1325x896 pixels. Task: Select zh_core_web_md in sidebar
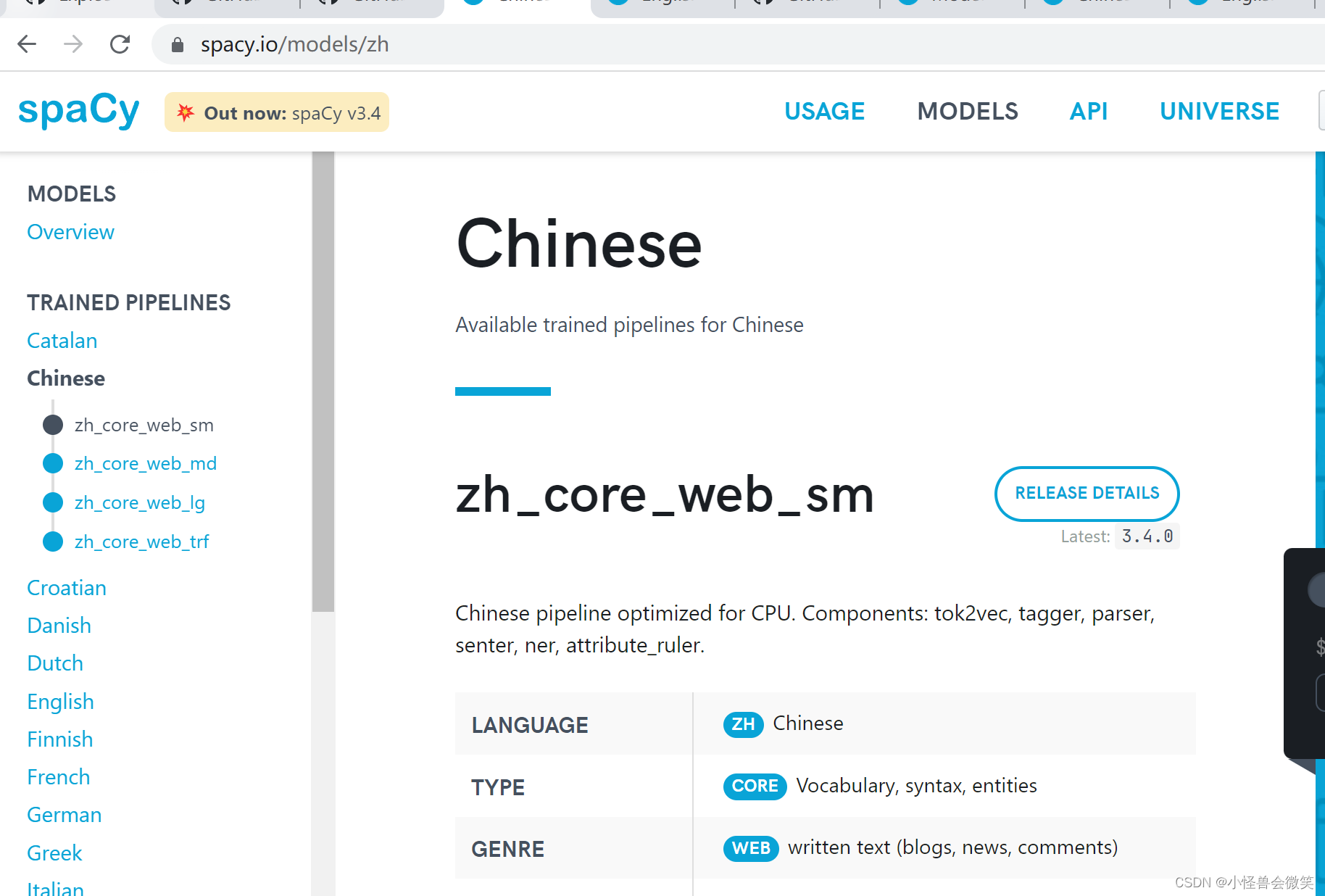pyautogui.click(x=145, y=464)
